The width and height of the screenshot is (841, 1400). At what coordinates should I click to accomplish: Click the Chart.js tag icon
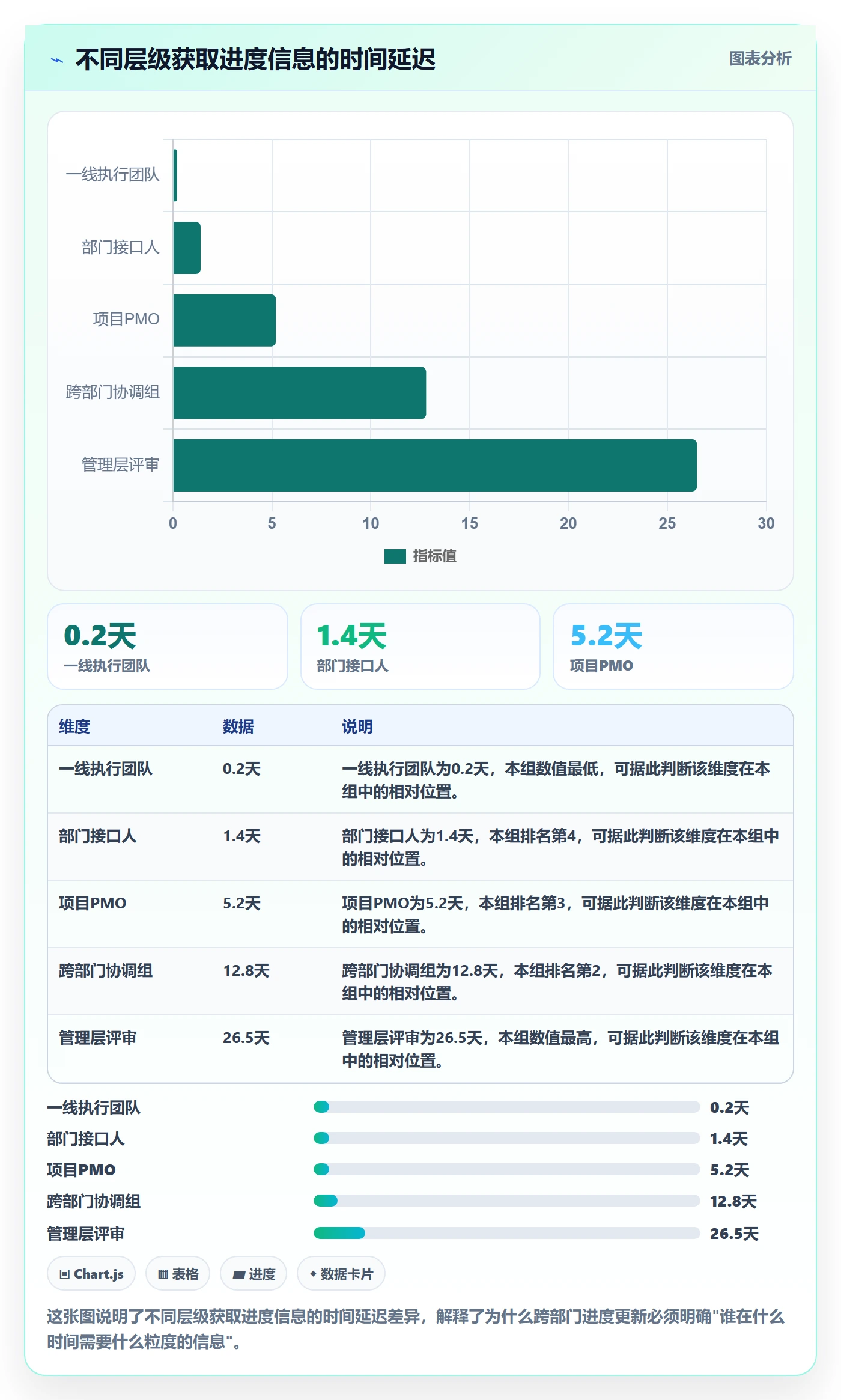pyautogui.click(x=64, y=1274)
